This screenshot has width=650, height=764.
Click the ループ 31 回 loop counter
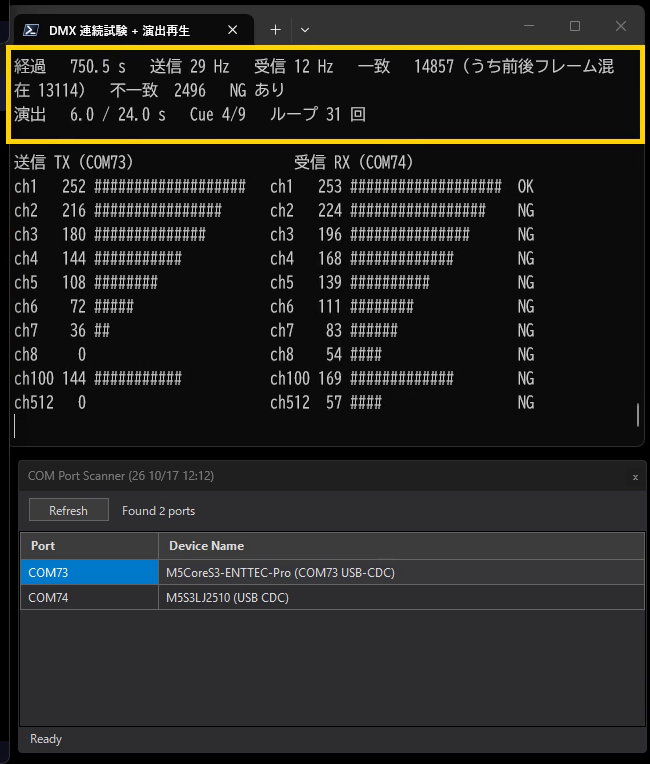point(318,115)
